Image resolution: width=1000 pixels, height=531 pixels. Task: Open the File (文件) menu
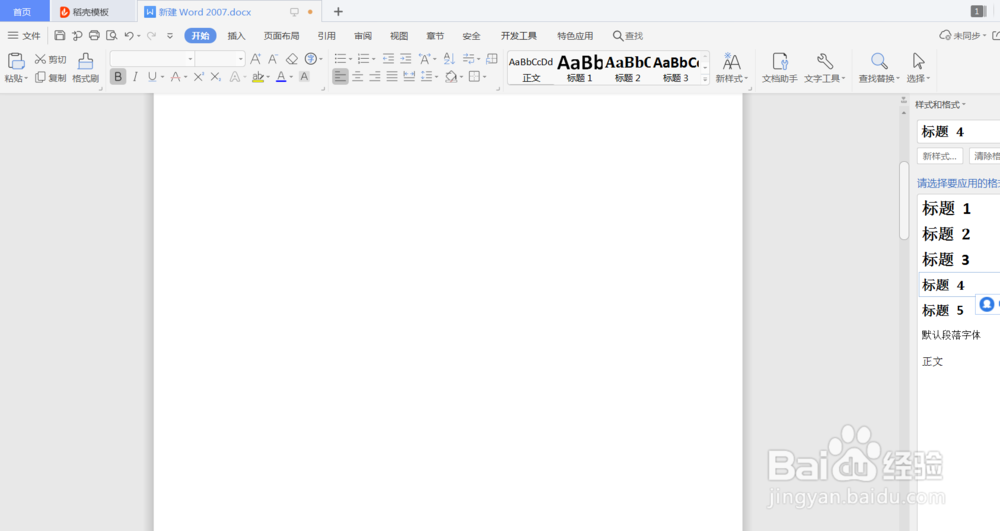click(24, 36)
